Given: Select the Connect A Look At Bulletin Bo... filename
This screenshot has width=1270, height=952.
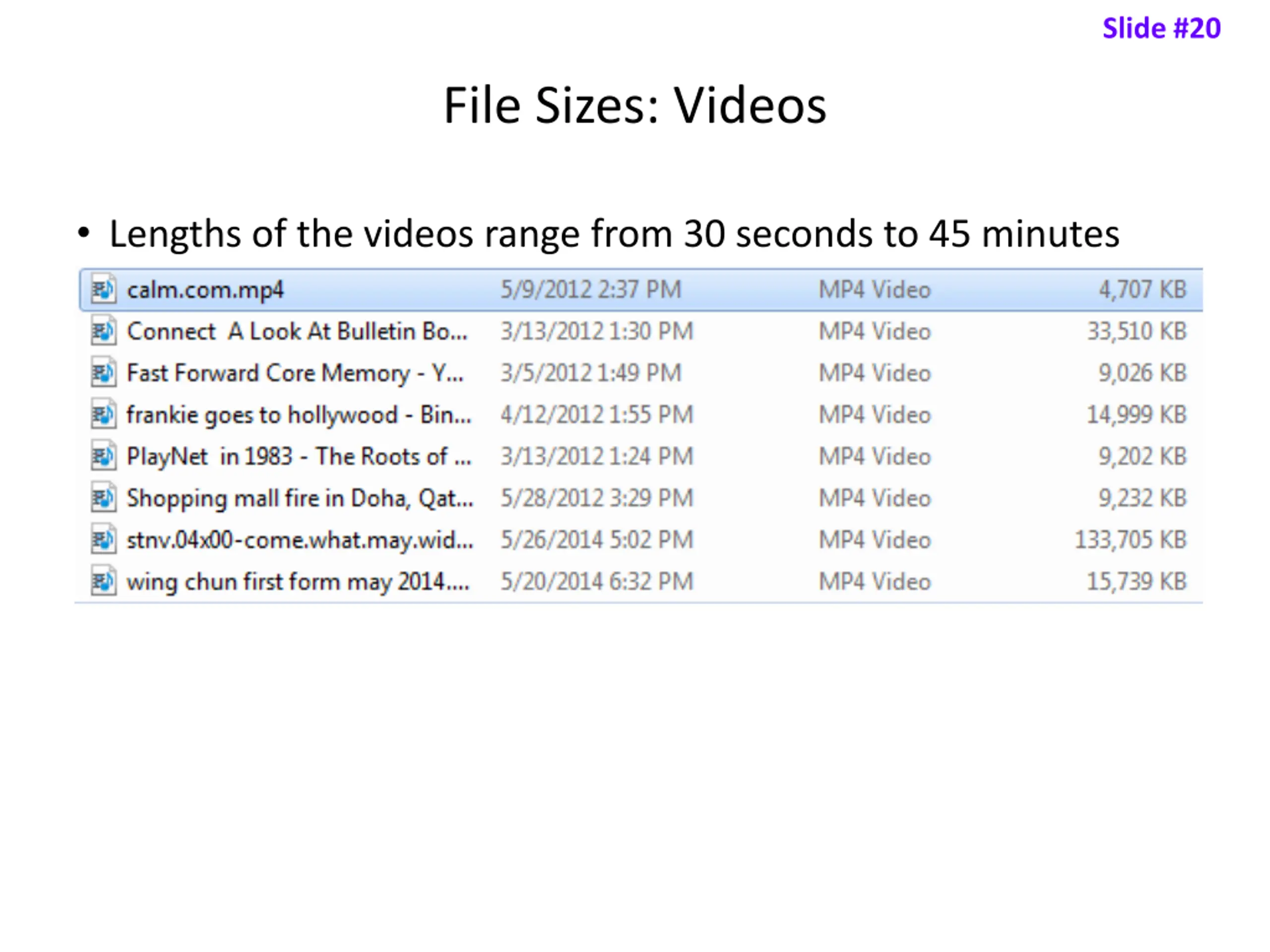Looking at the screenshot, I should click(x=297, y=332).
